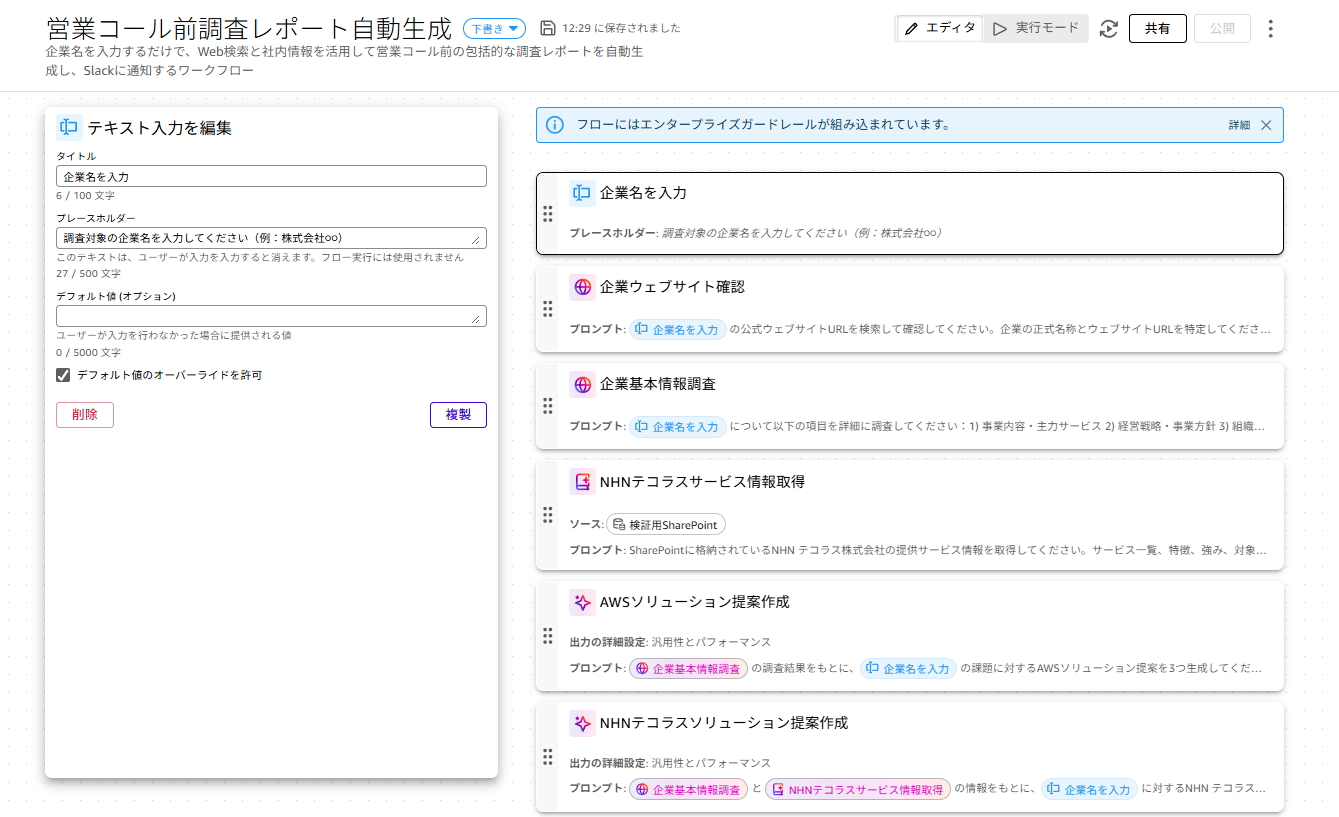Click the flow title 営業コール前調査レポート自動生成

click(249, 29)
